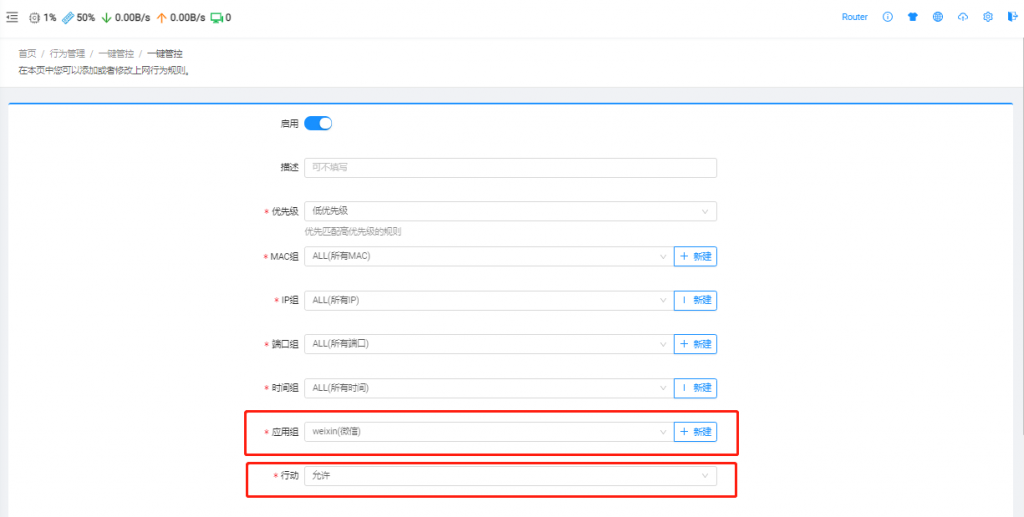Open the 行动 action dropdown
This screenshot has width=1024, height=517.
(511, 476)
